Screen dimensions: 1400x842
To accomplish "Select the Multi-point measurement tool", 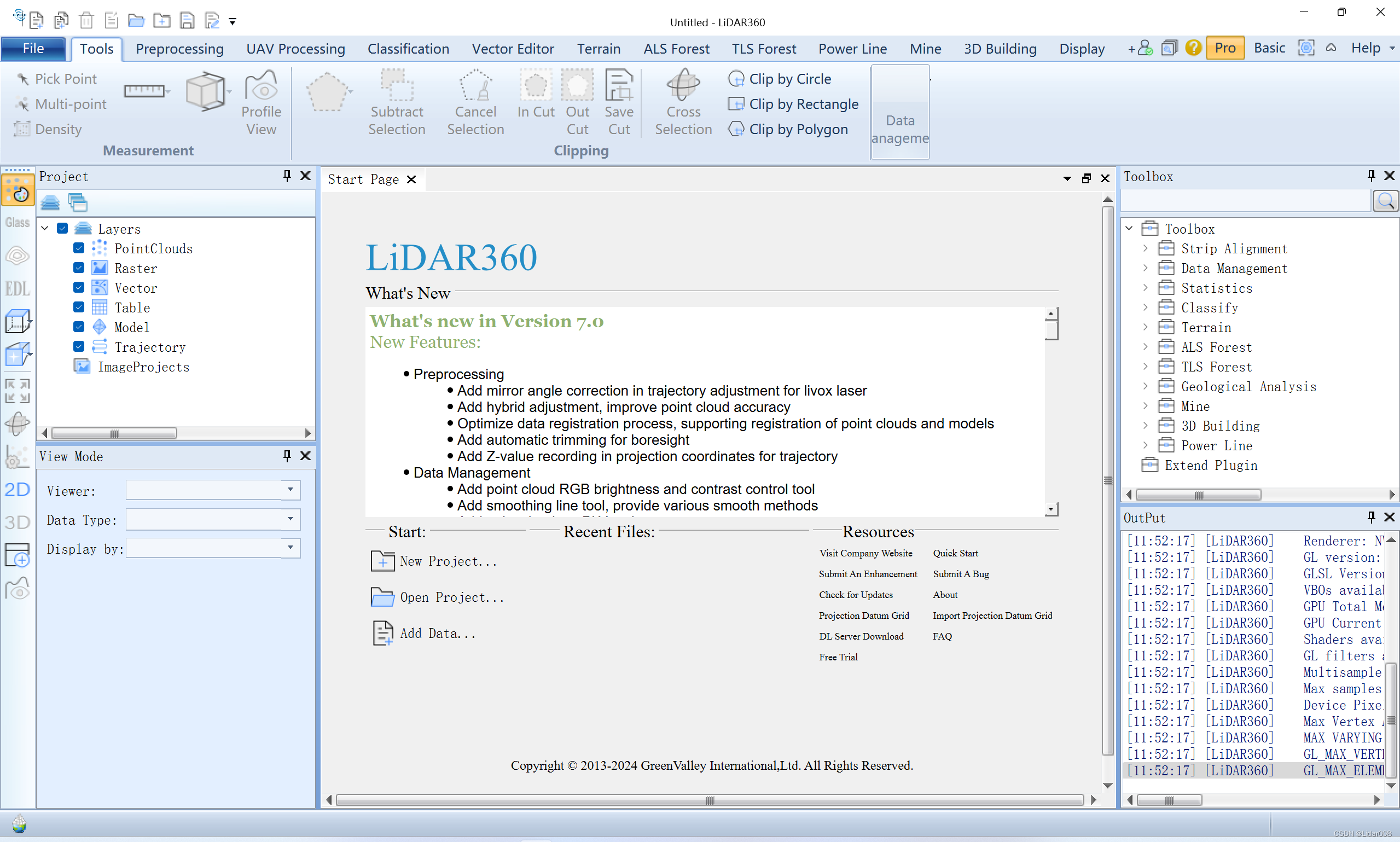I will click(x=61, y=104).
